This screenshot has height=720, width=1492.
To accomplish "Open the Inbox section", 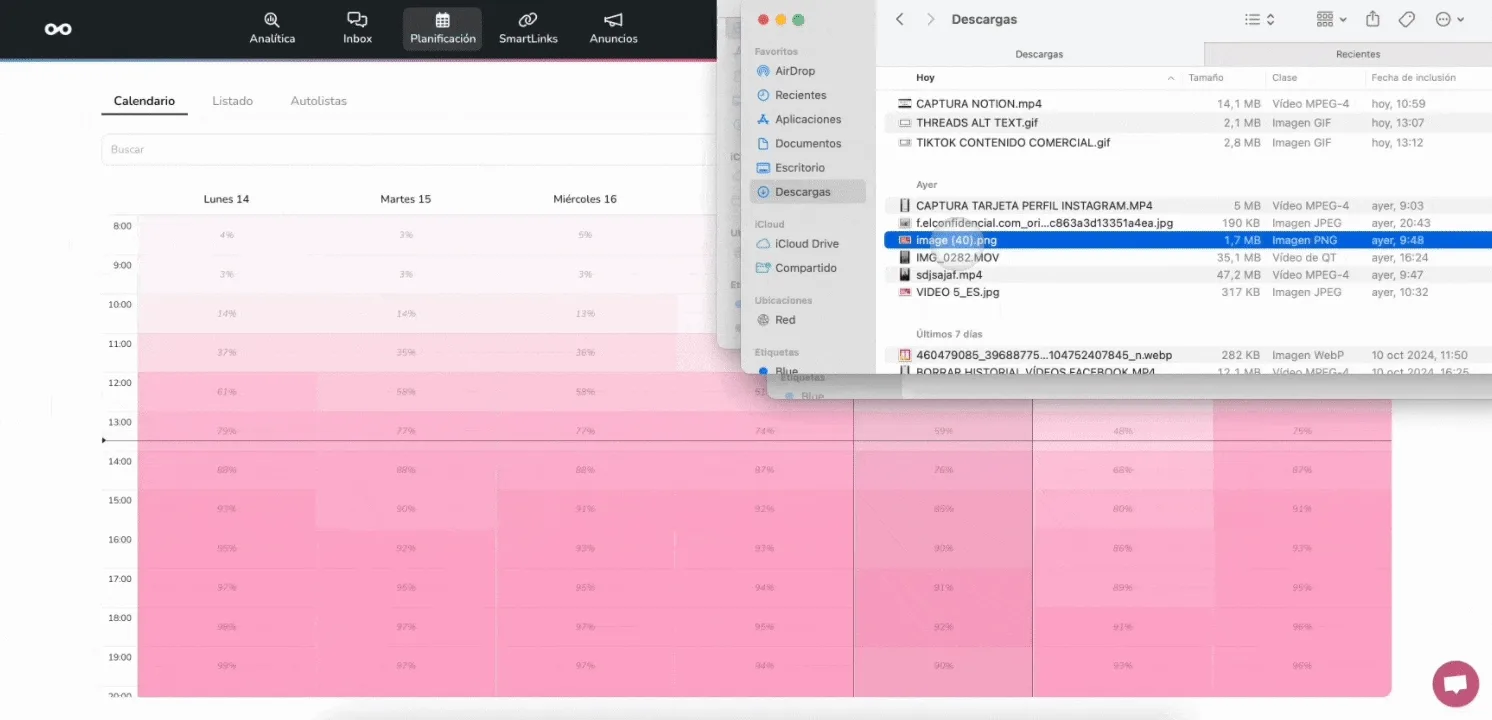I will (357, 28).
